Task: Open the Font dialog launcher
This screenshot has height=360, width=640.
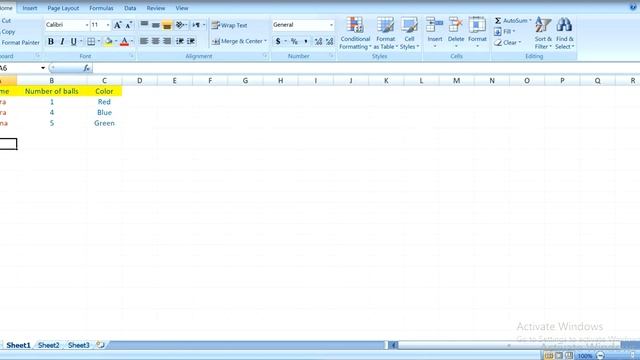Action: 132,56
